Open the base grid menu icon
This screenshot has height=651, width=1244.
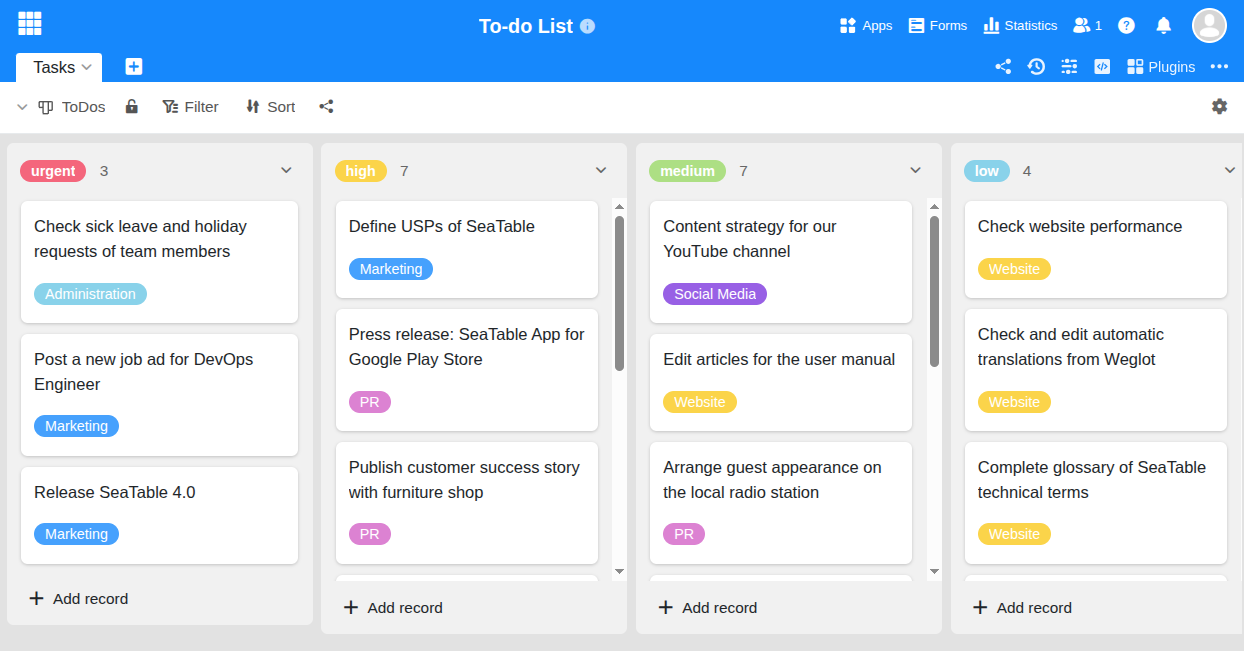pyautogui.click(x=30, y=24)
